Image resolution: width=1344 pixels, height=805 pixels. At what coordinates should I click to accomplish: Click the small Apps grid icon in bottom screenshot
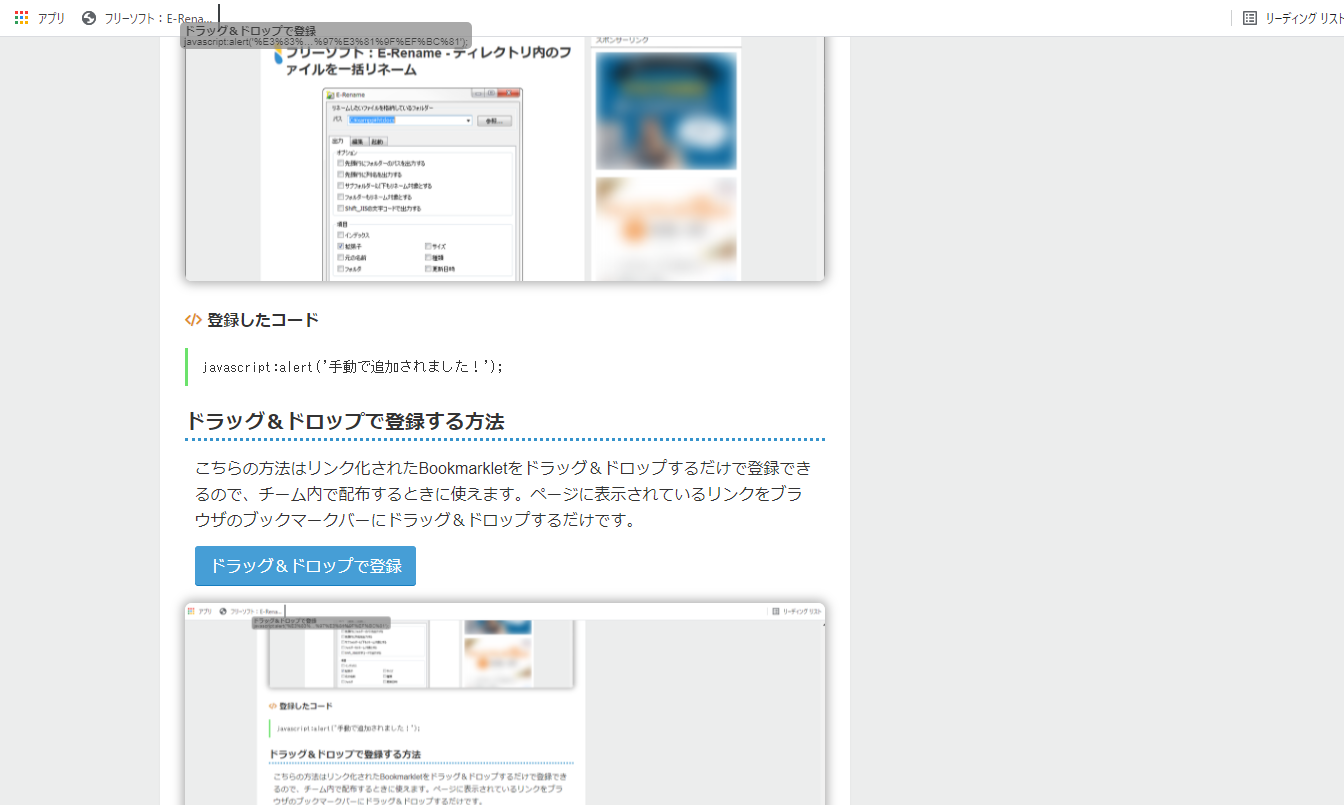tap(190, 611)
